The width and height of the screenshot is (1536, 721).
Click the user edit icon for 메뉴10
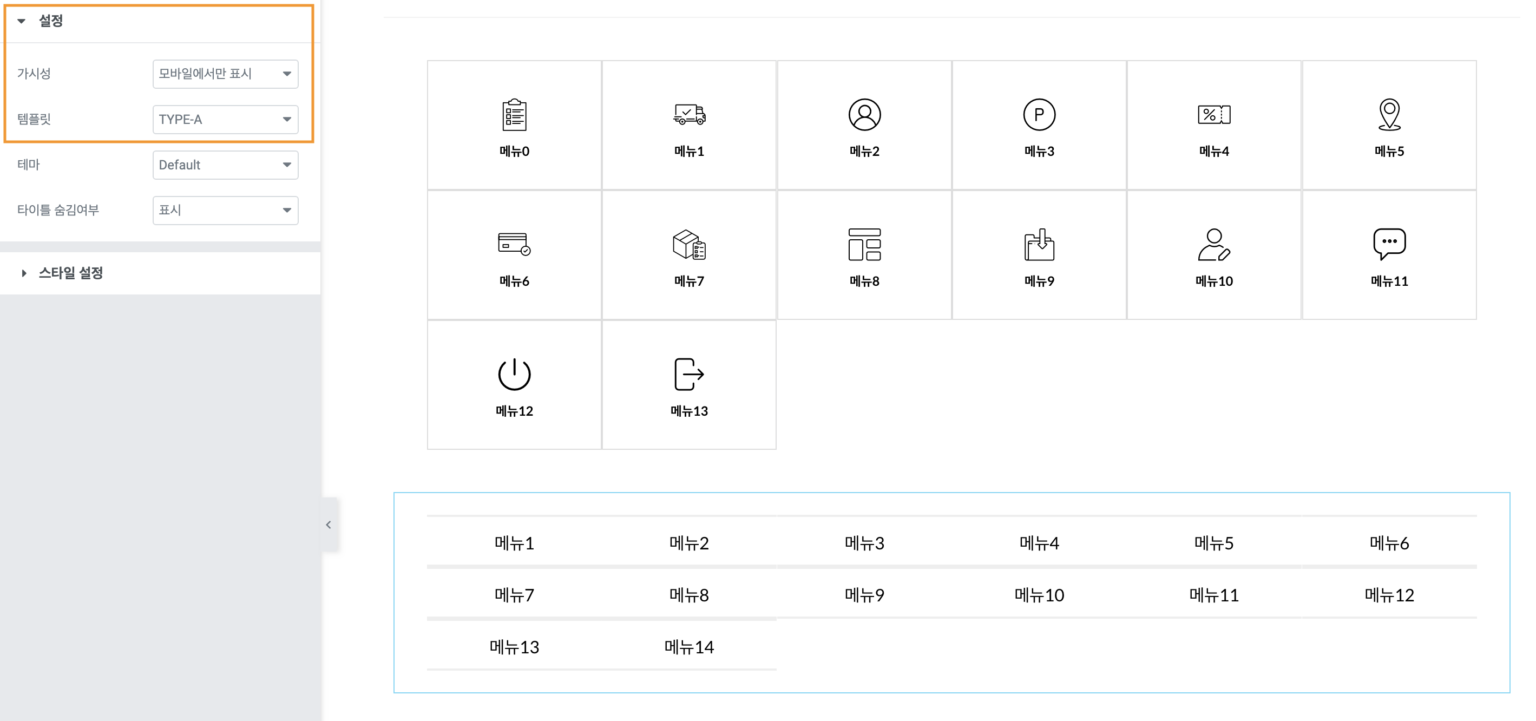click(x=1214, y=244)
